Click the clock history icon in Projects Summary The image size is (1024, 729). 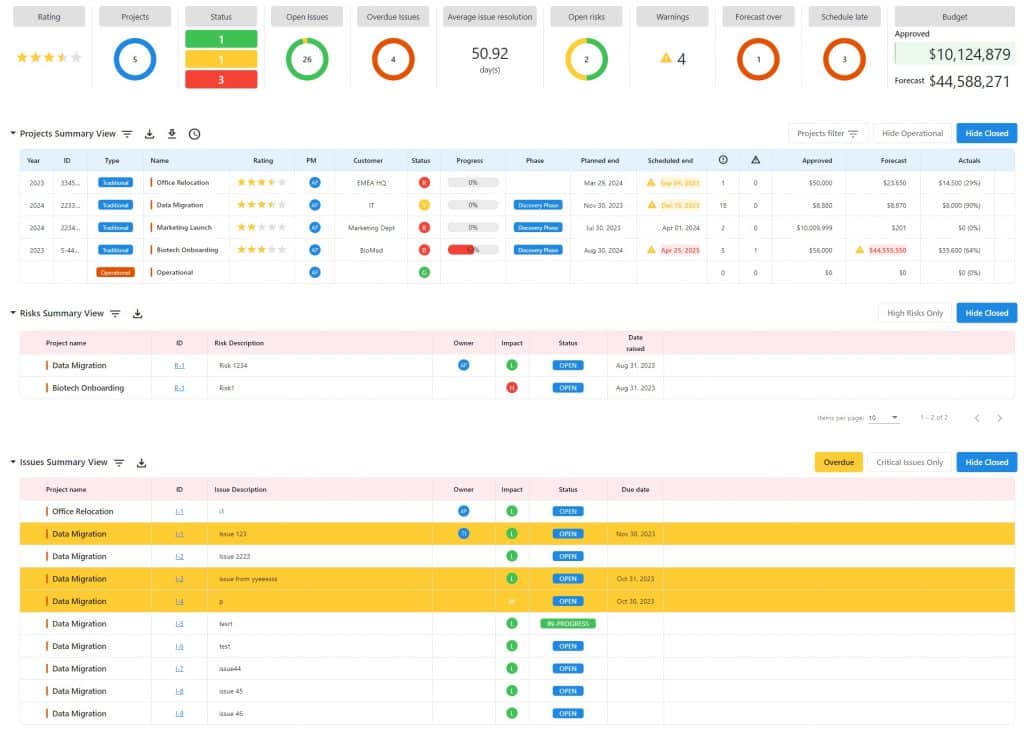click(194, 134)
